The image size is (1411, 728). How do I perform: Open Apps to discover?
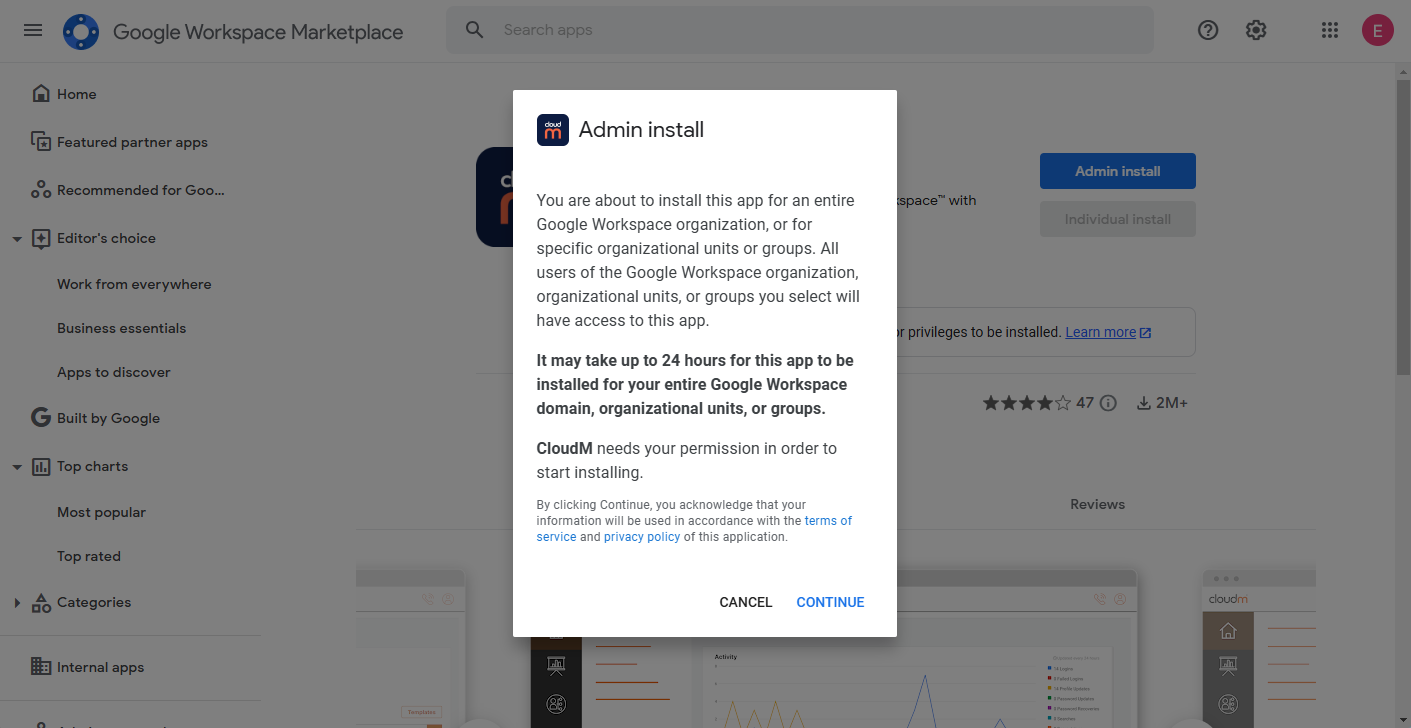(x=114, y=372)
